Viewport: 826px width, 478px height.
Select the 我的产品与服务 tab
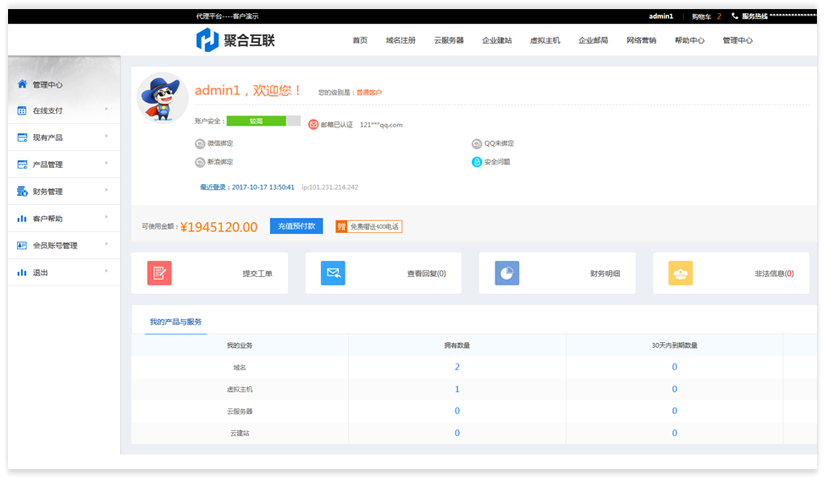click(176, 322)
